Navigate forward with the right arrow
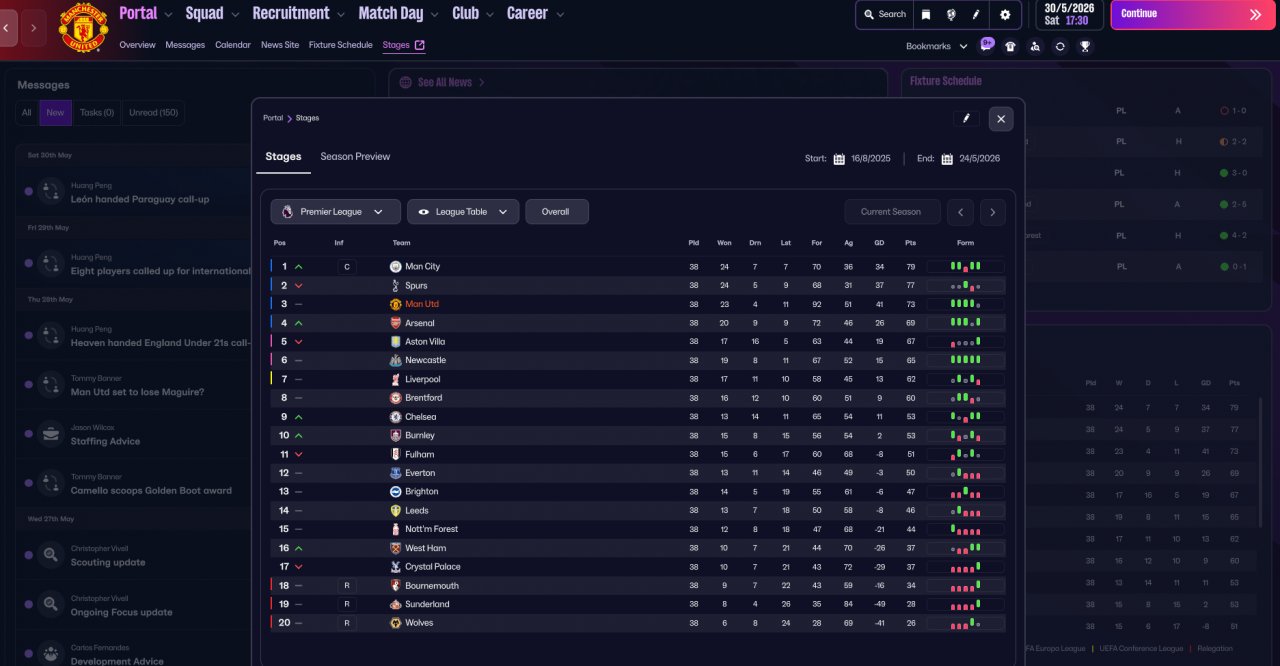 tap(33, 28)
